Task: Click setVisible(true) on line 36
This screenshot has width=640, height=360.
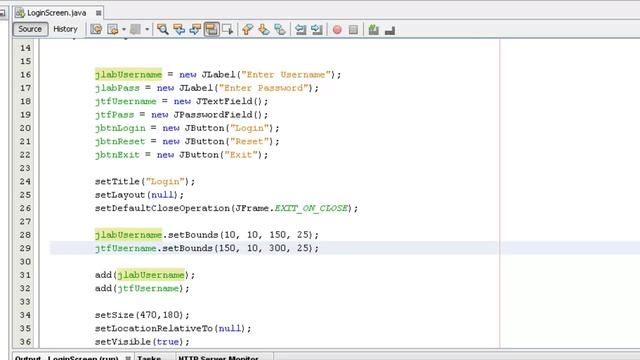Action: [142, 342]
